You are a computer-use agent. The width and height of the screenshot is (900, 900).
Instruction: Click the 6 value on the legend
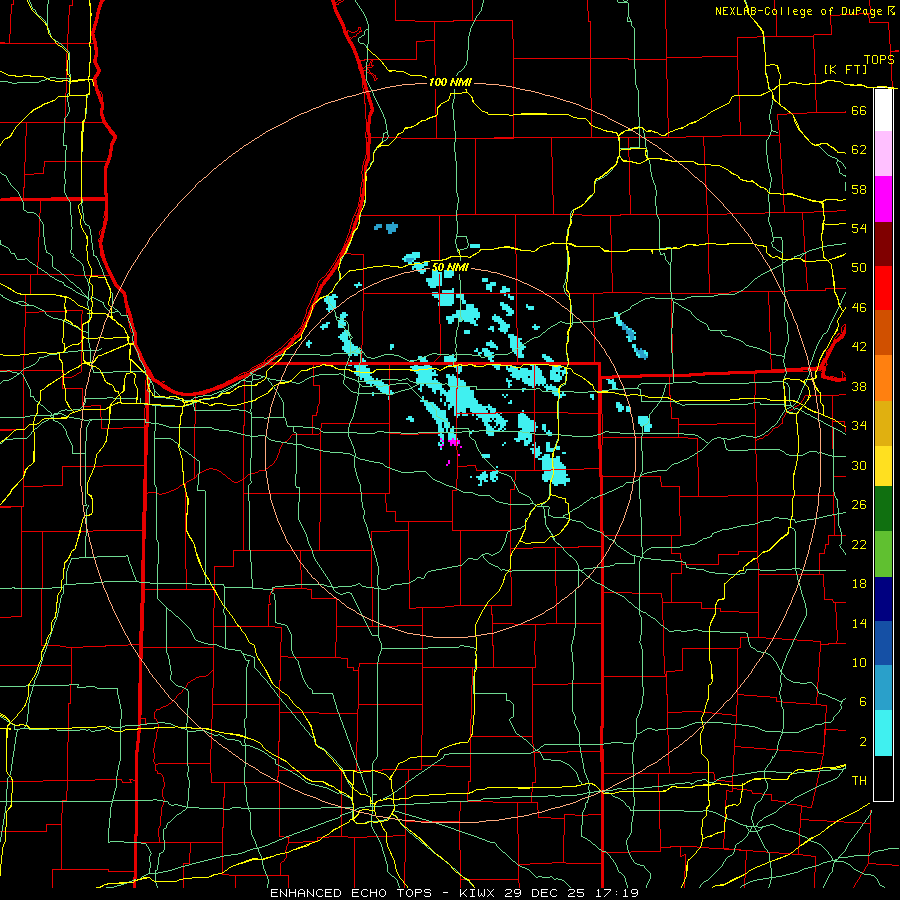pos(862,702)
